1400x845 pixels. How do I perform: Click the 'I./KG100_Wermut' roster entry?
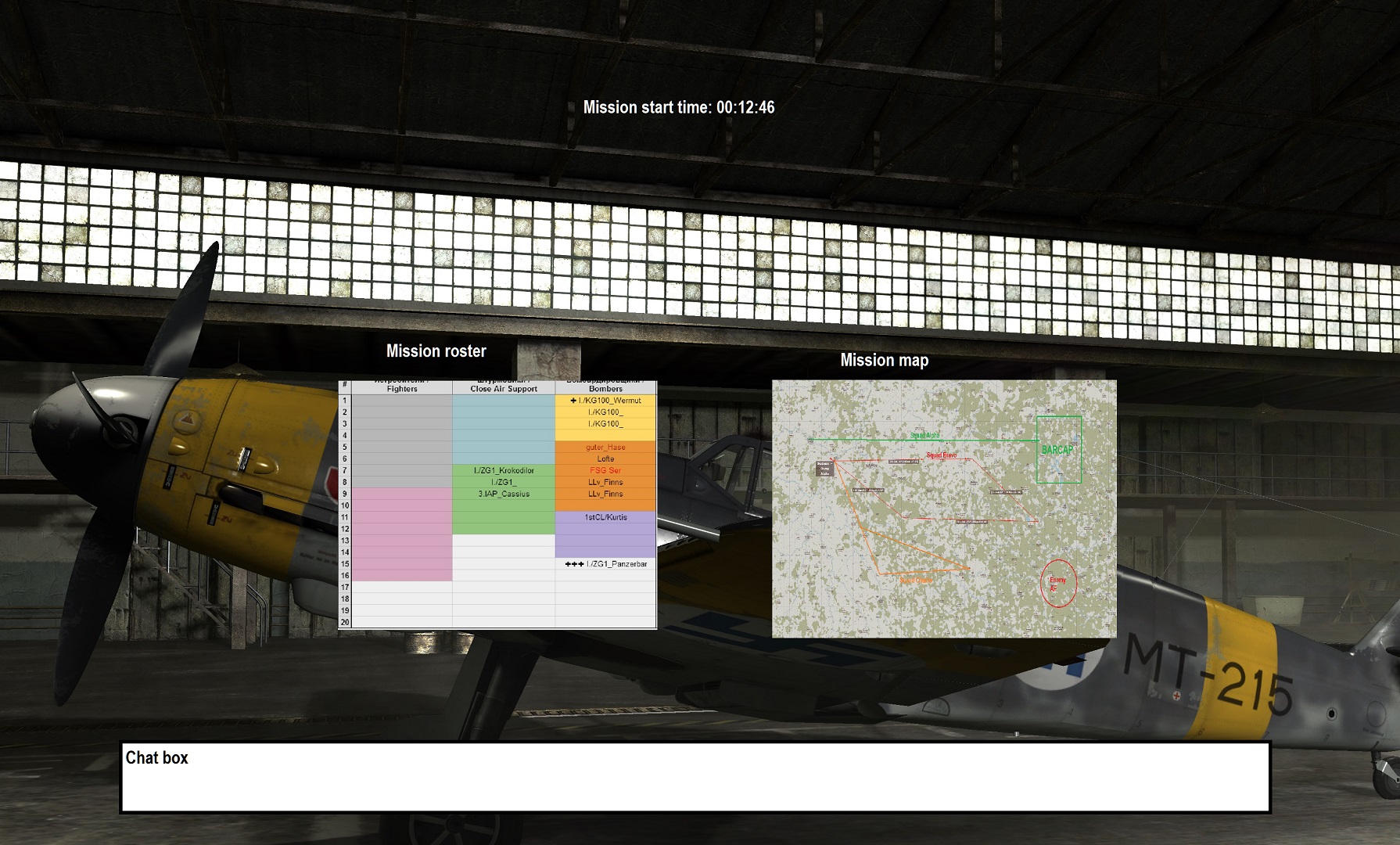[x=610, y=401]
